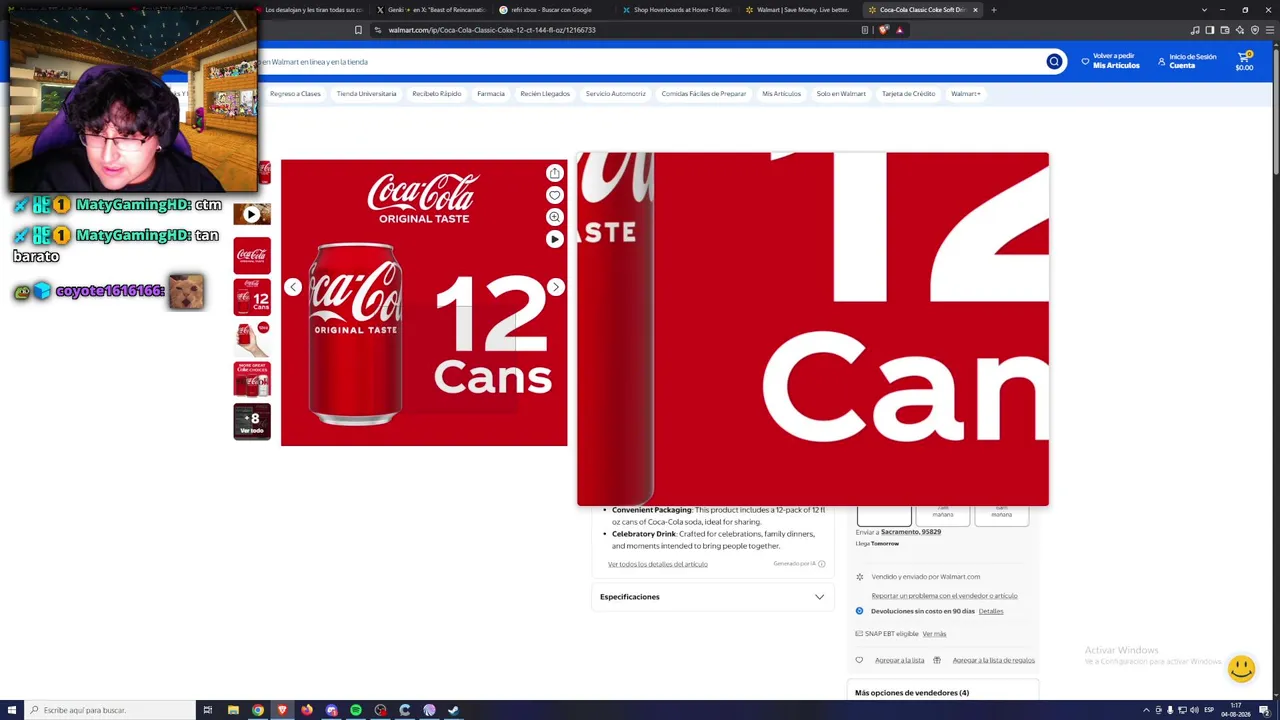Image resolution: width=1280 pixels, height=720 pixels.
Task: Click 'Reportar un problema con el vendedor o artículo'
Action: [944, 596]
